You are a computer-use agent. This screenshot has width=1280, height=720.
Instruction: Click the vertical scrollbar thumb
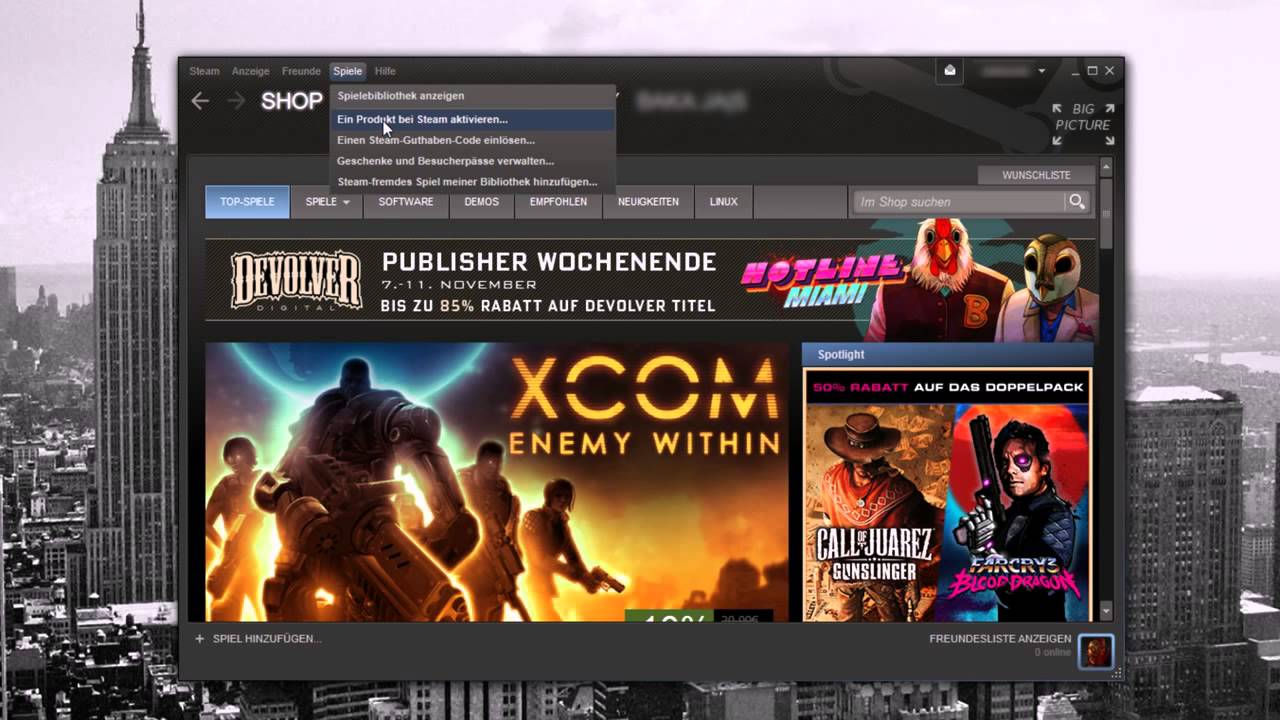coord(1106,213)
